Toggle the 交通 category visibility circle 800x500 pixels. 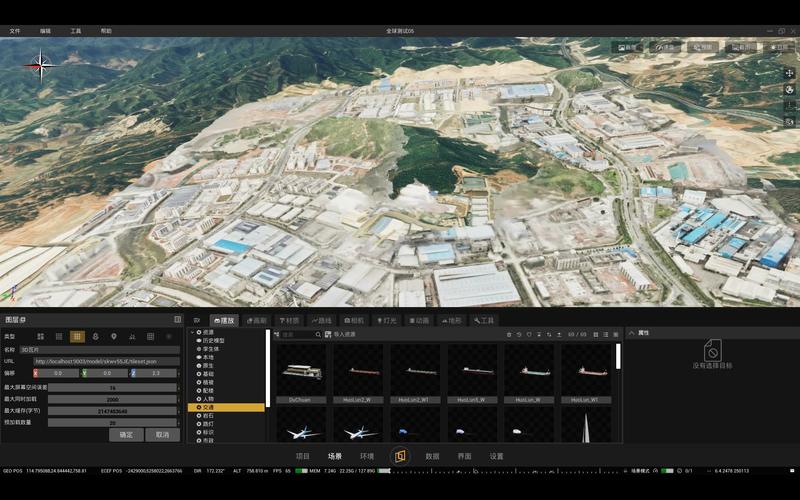(x=199, y=407)
